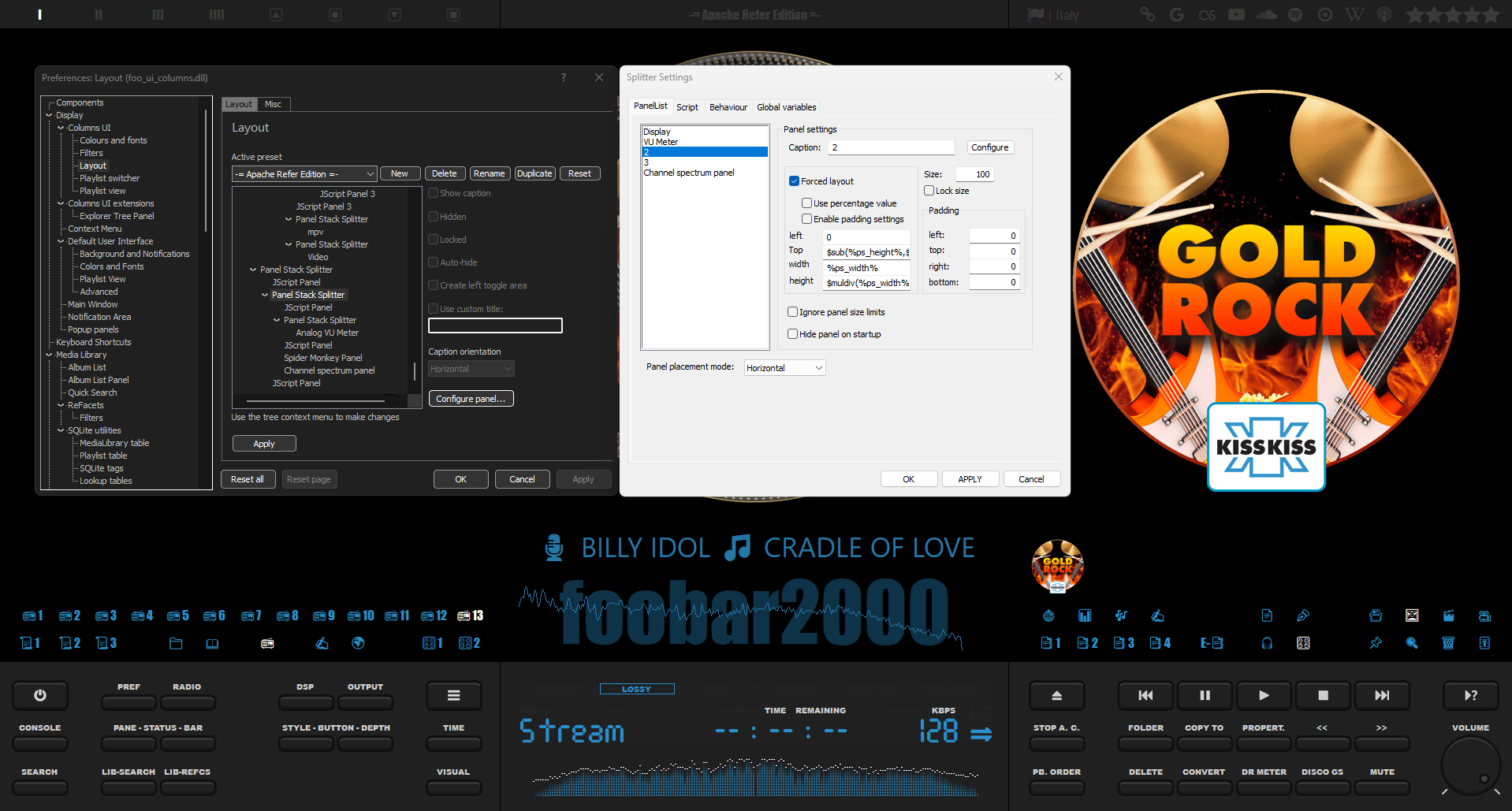Screen dimensions: 1512x811
Task: Uncheck Forced layout checkbox
Action: coord(794,181)
